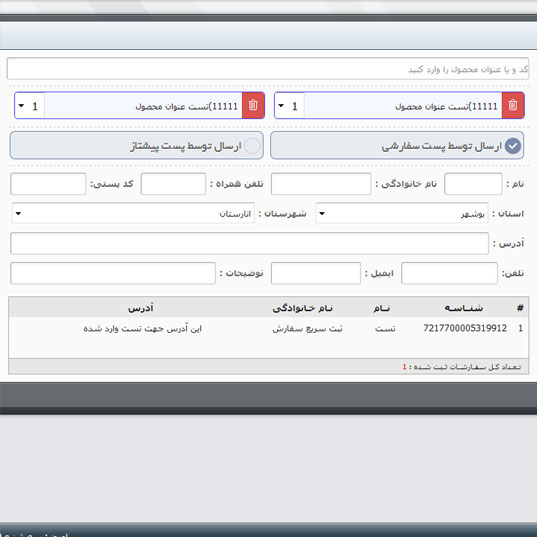Click the product code or title search field
Screen dimensions: 537x537
pos(268,69)
